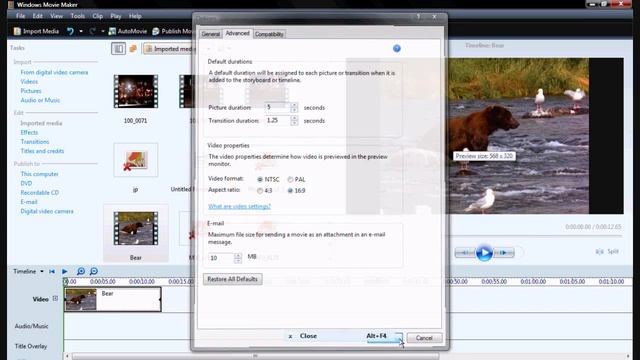Select the jp picture thumbnail with red X
The image size is (640, 360).
pyautogui.click(x=136, y=160)
